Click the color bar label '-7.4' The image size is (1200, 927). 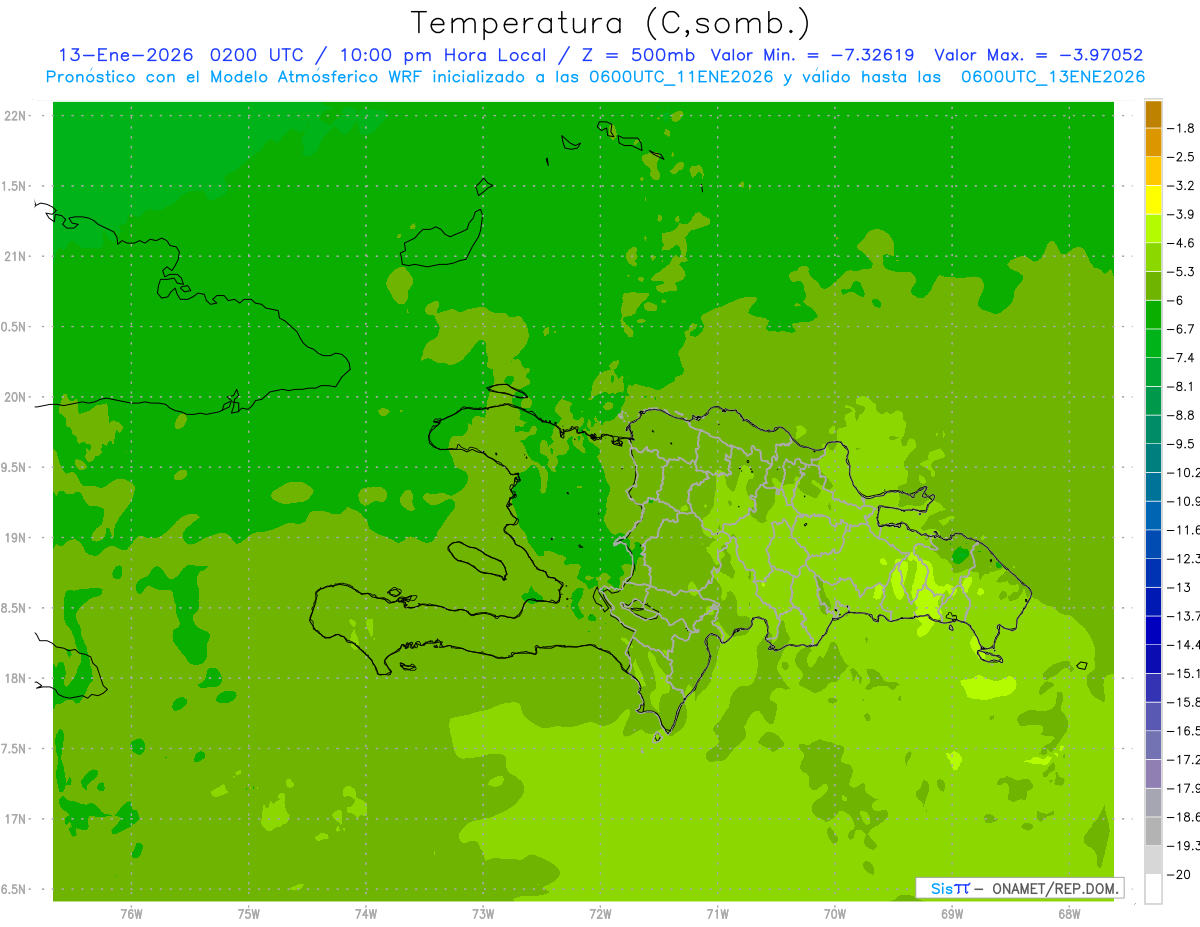1181,357
